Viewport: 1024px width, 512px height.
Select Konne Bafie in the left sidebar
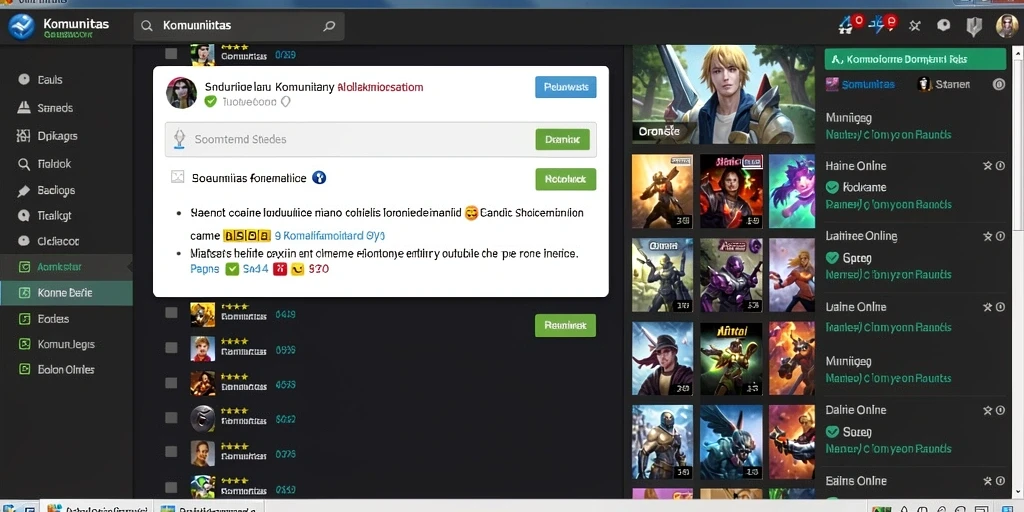[66, 293]
